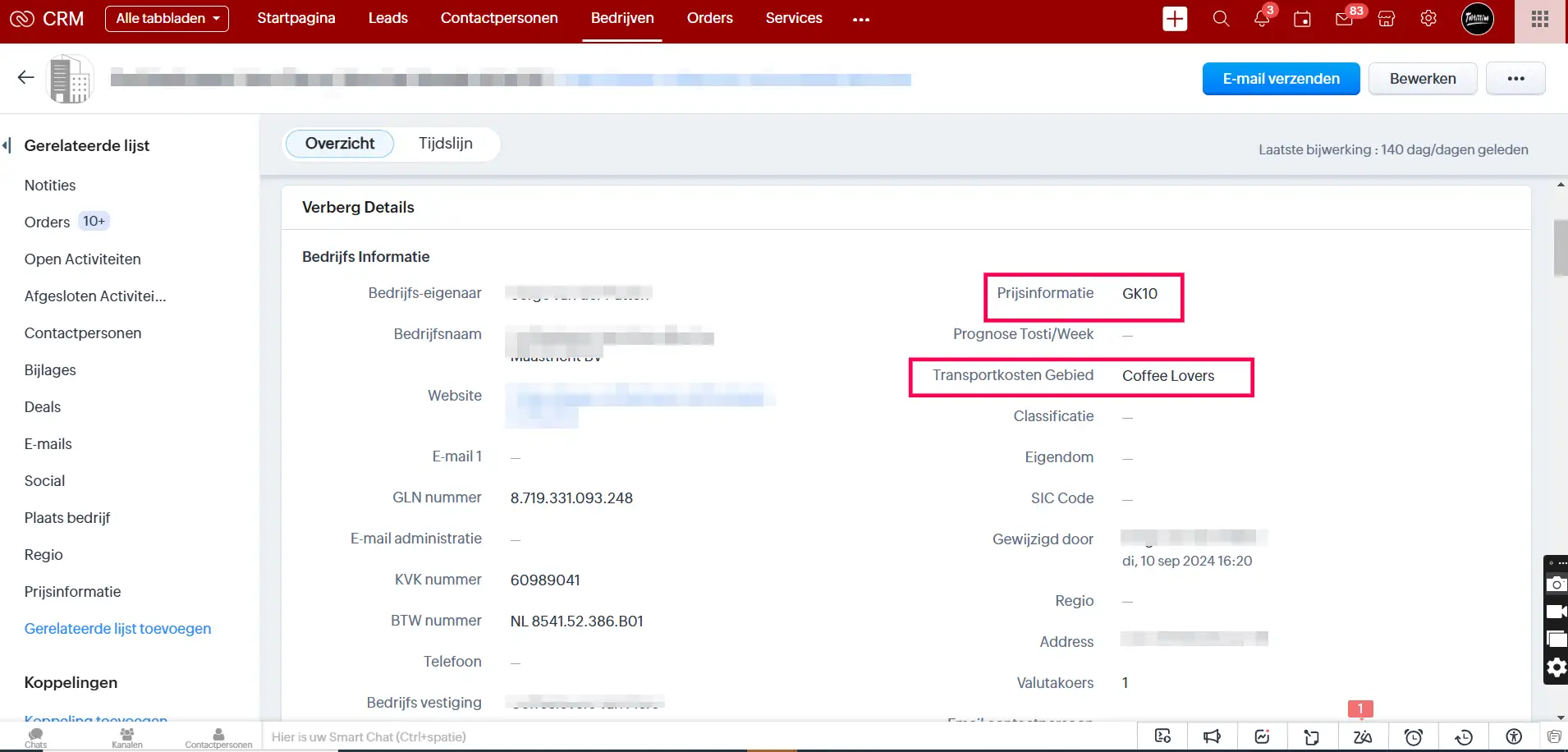Switch to the Tijdslijn tab

pos(444,143)
